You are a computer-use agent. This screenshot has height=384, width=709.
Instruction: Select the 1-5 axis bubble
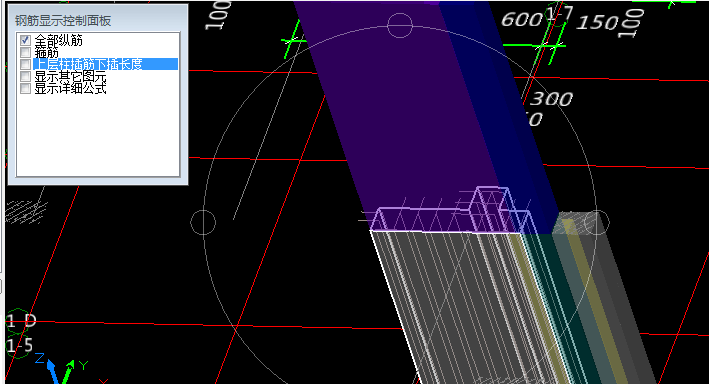[19, 346]
